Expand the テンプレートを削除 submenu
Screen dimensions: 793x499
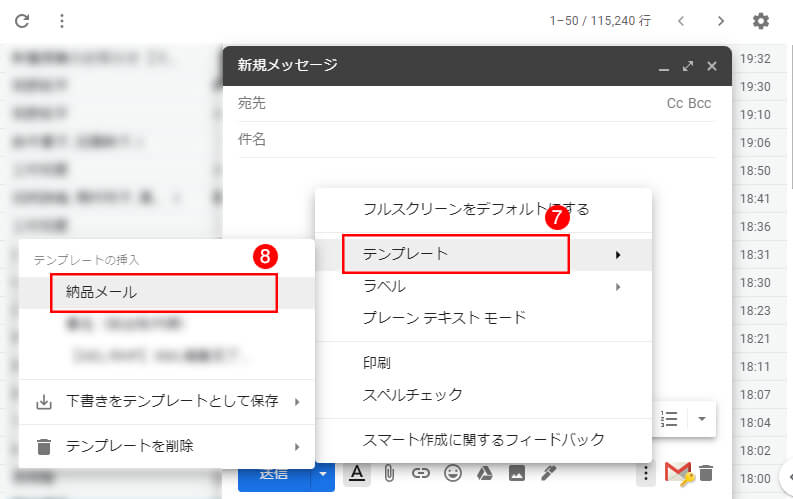coord(166,446)
